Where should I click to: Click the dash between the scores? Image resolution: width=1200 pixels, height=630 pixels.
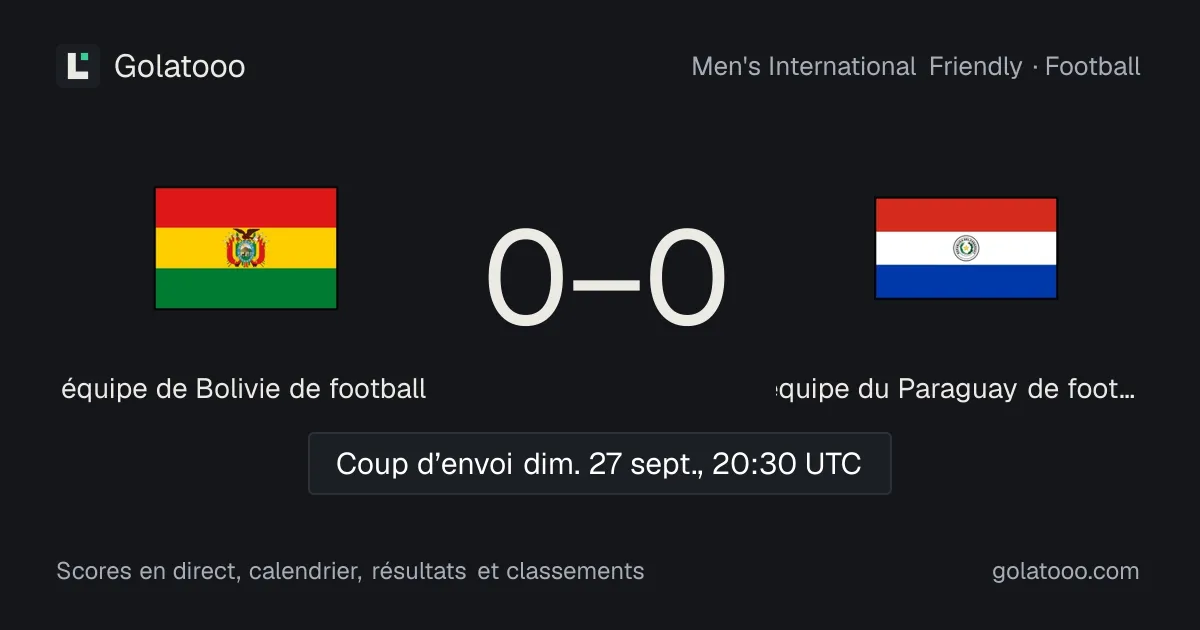pos(606,282)
